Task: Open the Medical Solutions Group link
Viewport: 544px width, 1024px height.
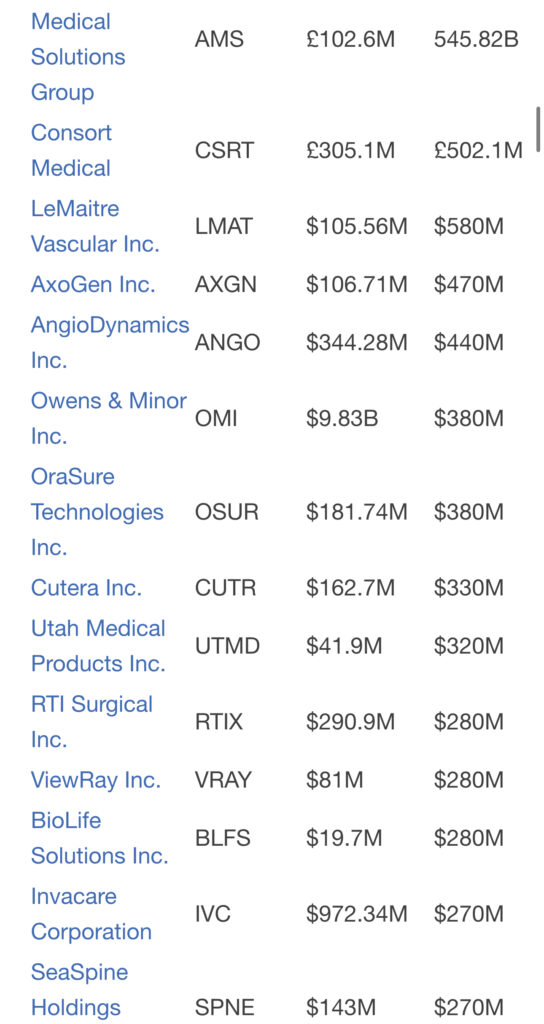Action: click(78, 56)
